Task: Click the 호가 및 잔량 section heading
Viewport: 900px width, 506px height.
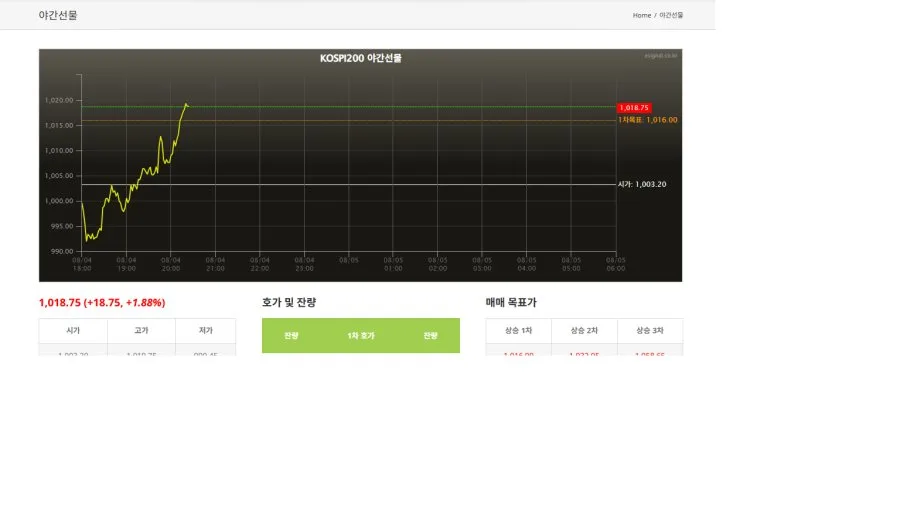Action: click(x=289, y=302)
